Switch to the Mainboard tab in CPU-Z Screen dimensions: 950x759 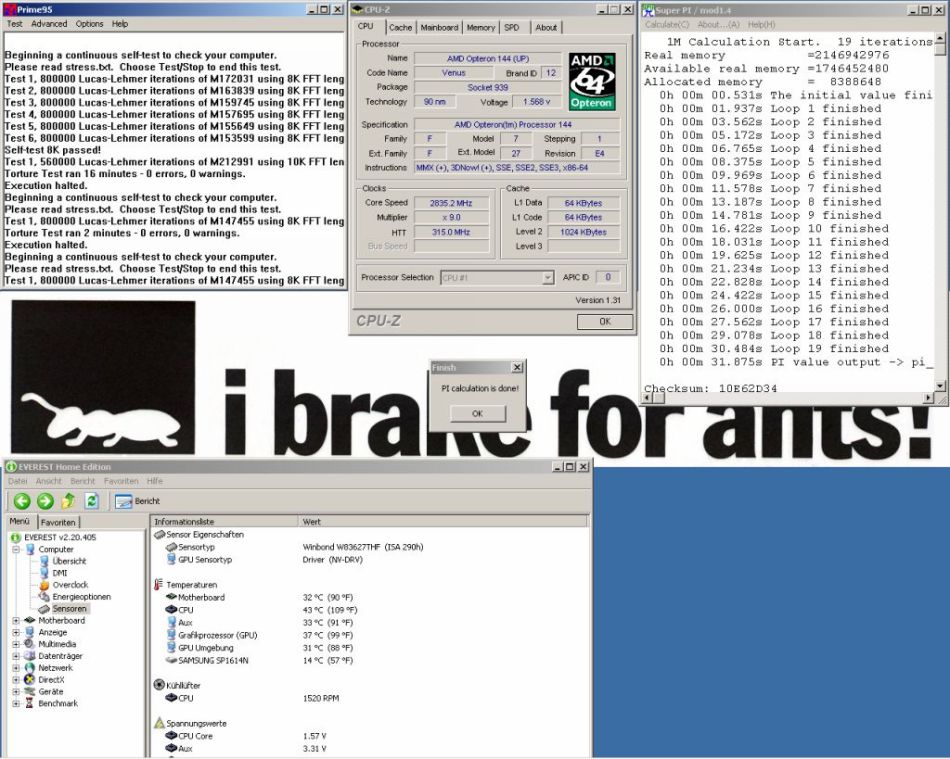[x=439, y=27]
